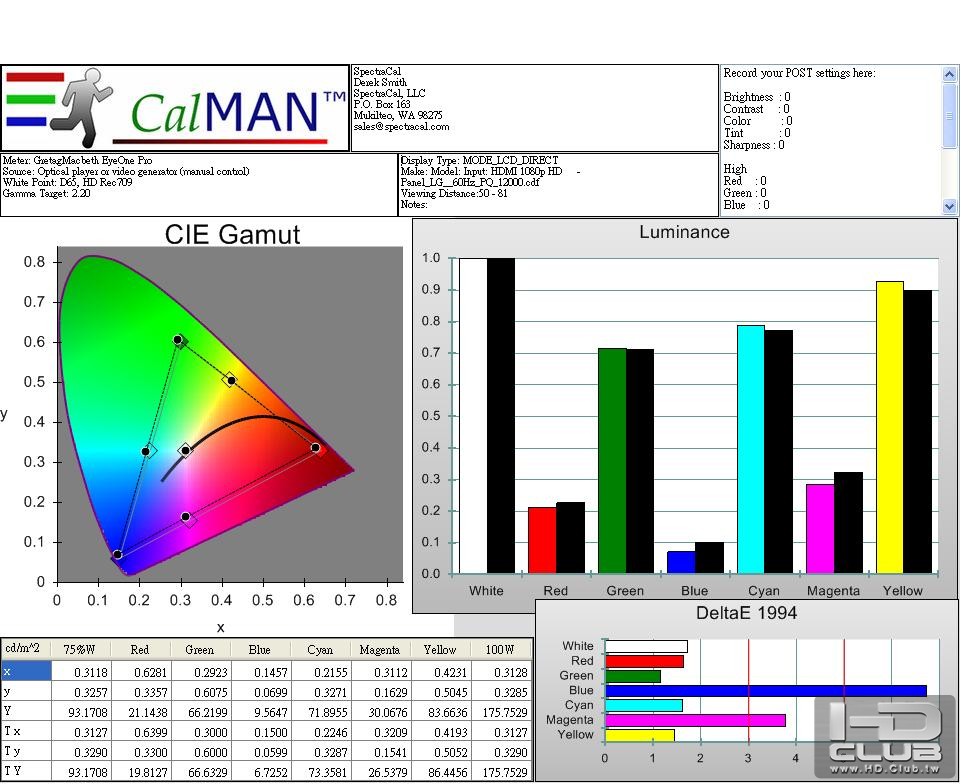Click the cell with value 0.6281
The height and width of the screenshot is (784, 961).
[x=140, y=672]
